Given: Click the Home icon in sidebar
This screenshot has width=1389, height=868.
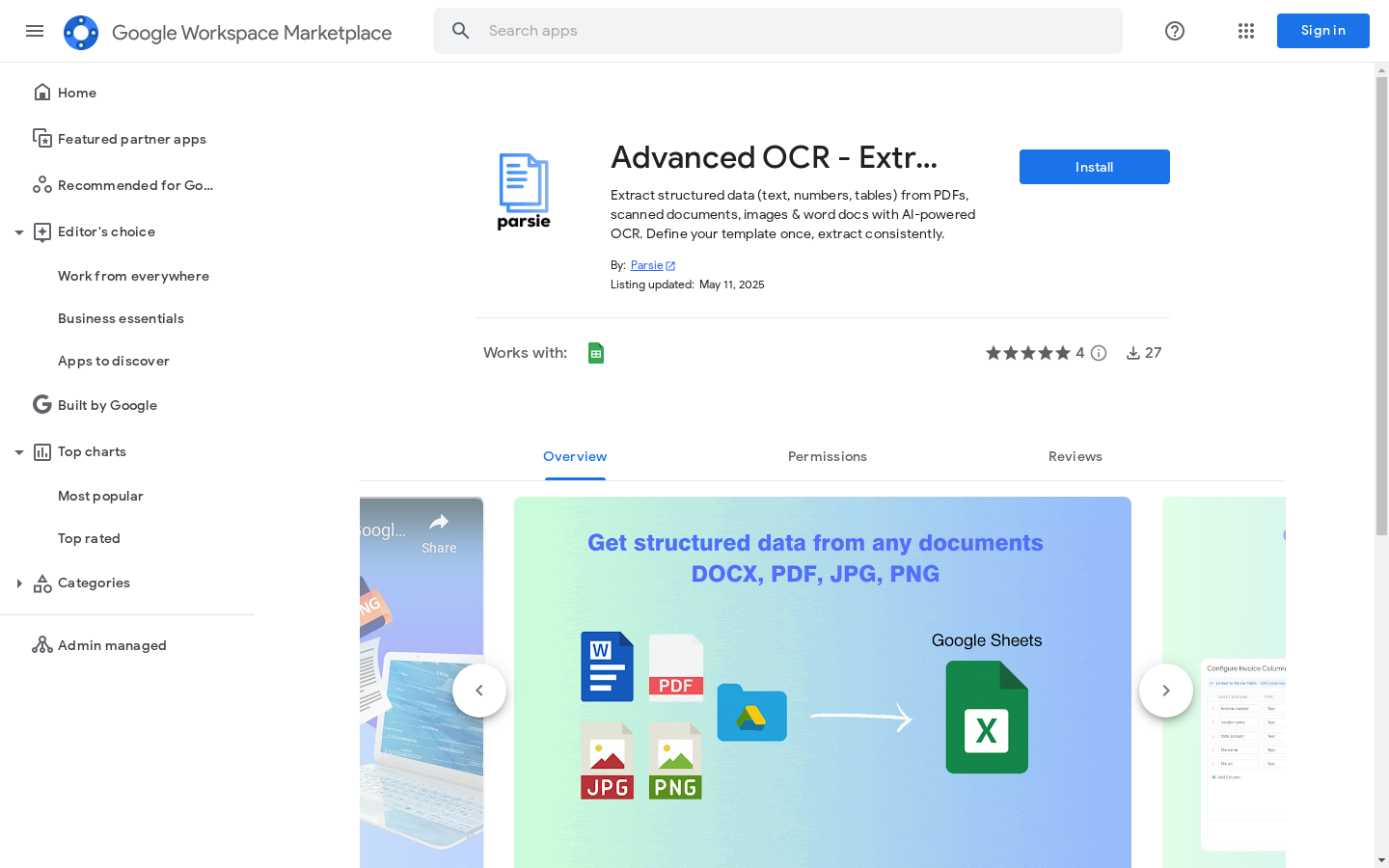Looking at the screenshot, I should coord(42,93).
